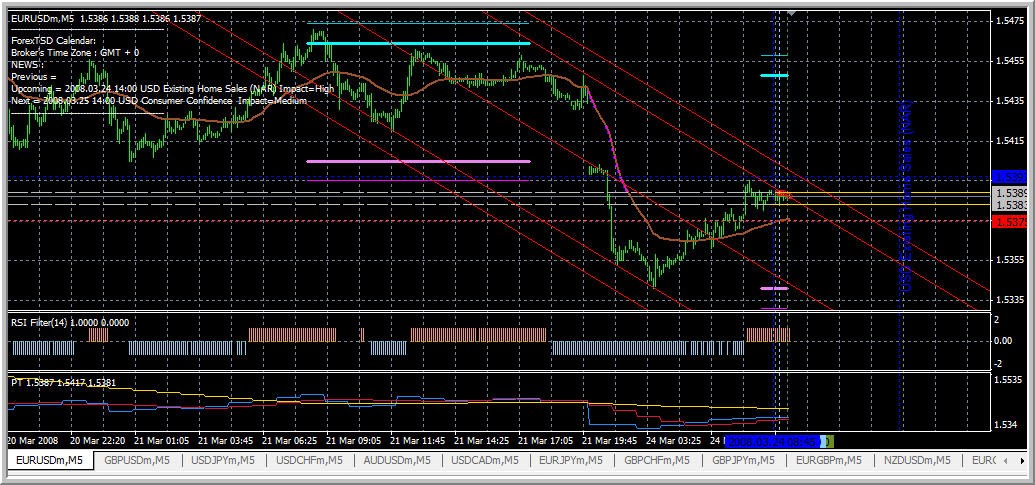
Task: Open the GBPUSDm,M5 chart tab
Action: pos(137,460)
